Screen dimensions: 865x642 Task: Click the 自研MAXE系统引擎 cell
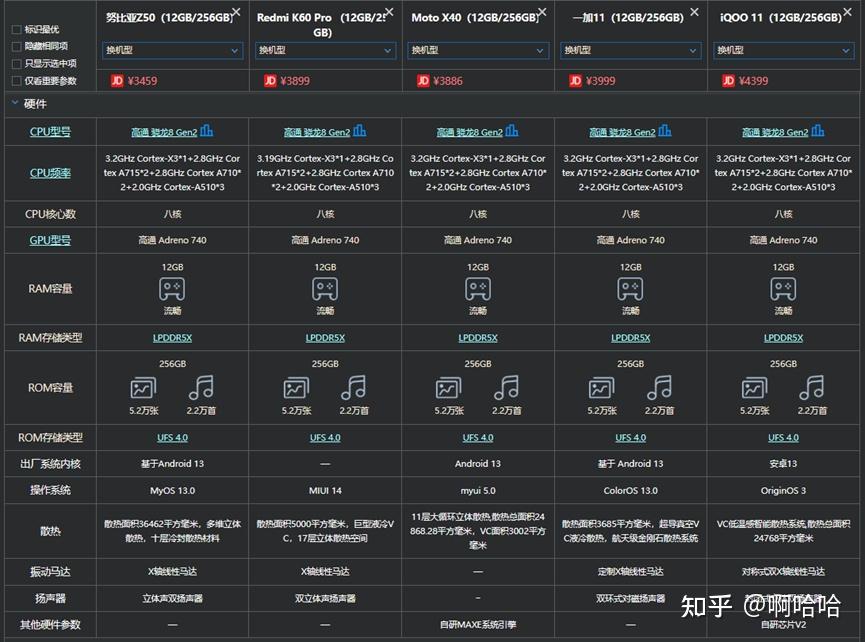coord(478,625)
